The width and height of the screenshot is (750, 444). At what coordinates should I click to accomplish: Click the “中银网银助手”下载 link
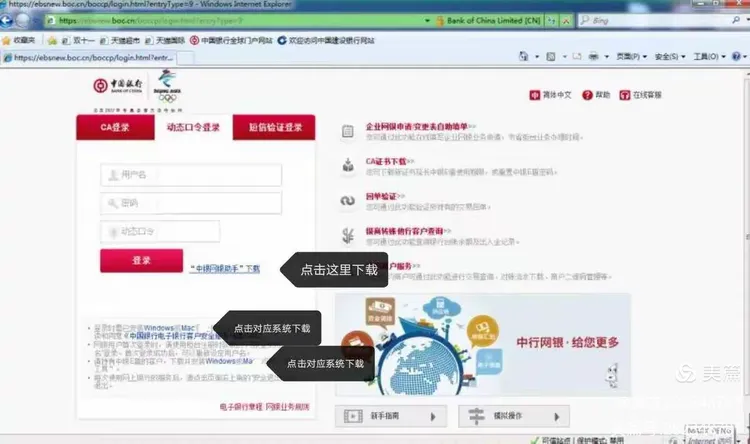[225, 269]
